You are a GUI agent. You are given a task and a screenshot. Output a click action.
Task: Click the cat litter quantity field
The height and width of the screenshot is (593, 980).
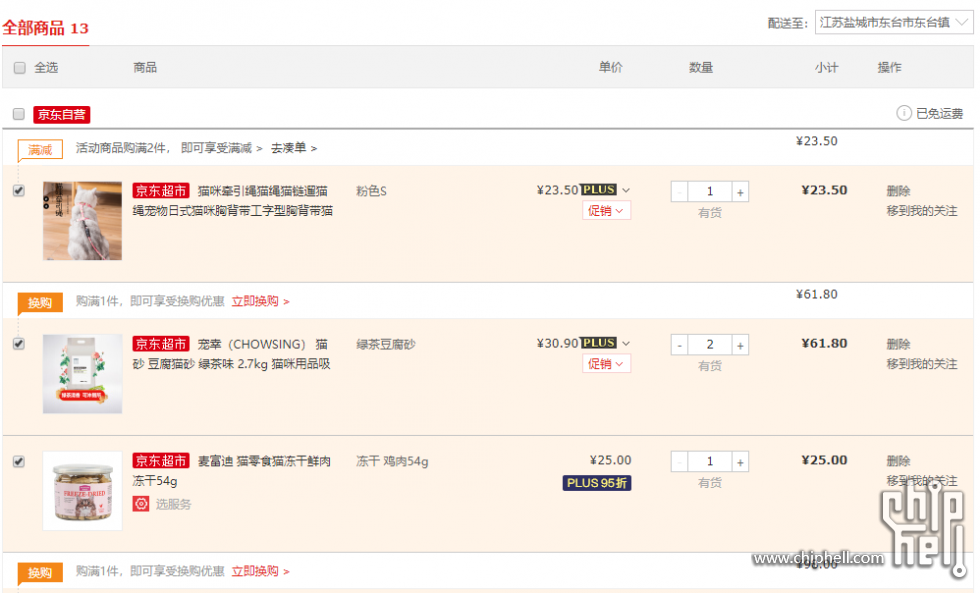[710, 345]
